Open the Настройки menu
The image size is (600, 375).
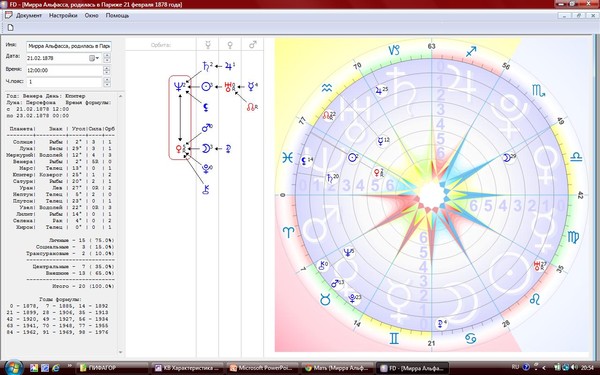pyautogui.click(x=63, y=16)
